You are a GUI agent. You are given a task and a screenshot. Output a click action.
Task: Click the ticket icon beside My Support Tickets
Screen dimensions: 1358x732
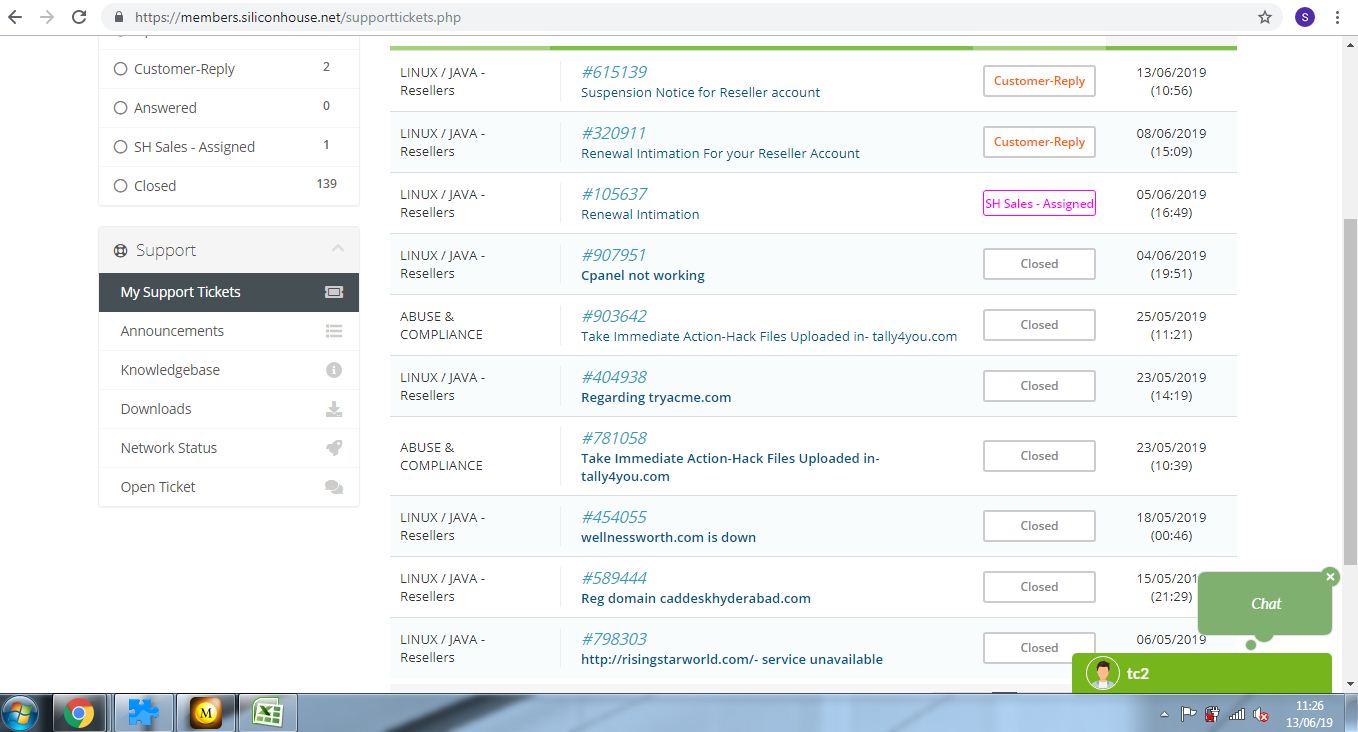pyautogui.click(x=334, y=292)
